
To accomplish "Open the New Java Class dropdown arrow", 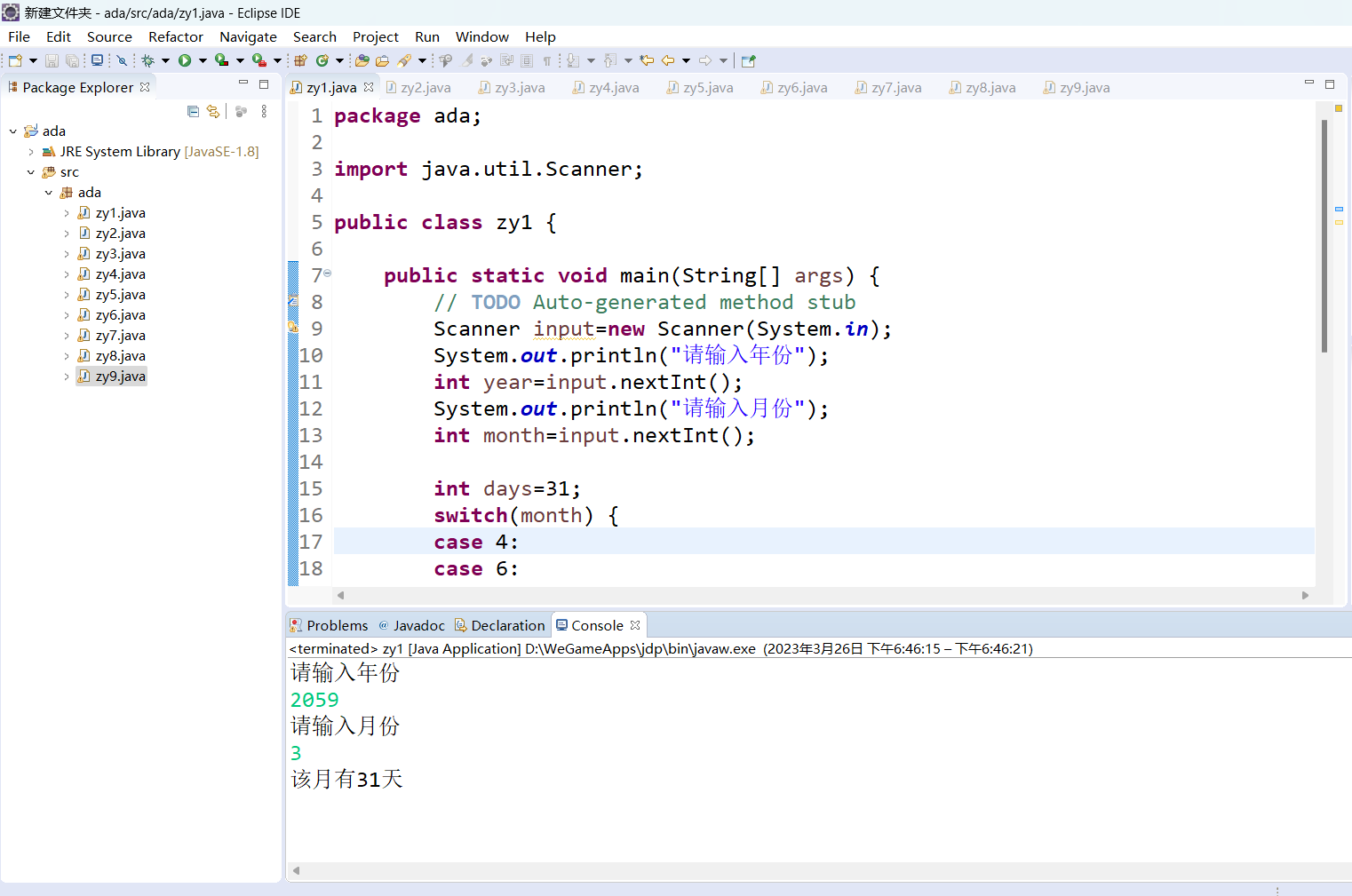I will [x=339, y=60].
